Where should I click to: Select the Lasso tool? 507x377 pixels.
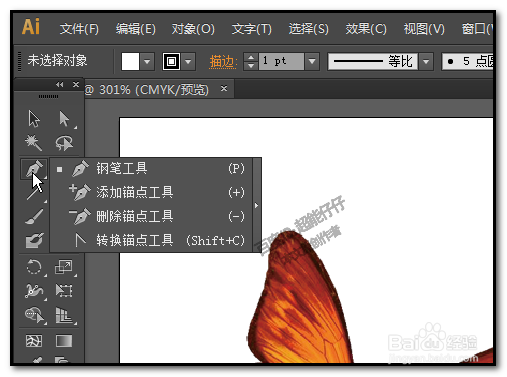point(64,143)
